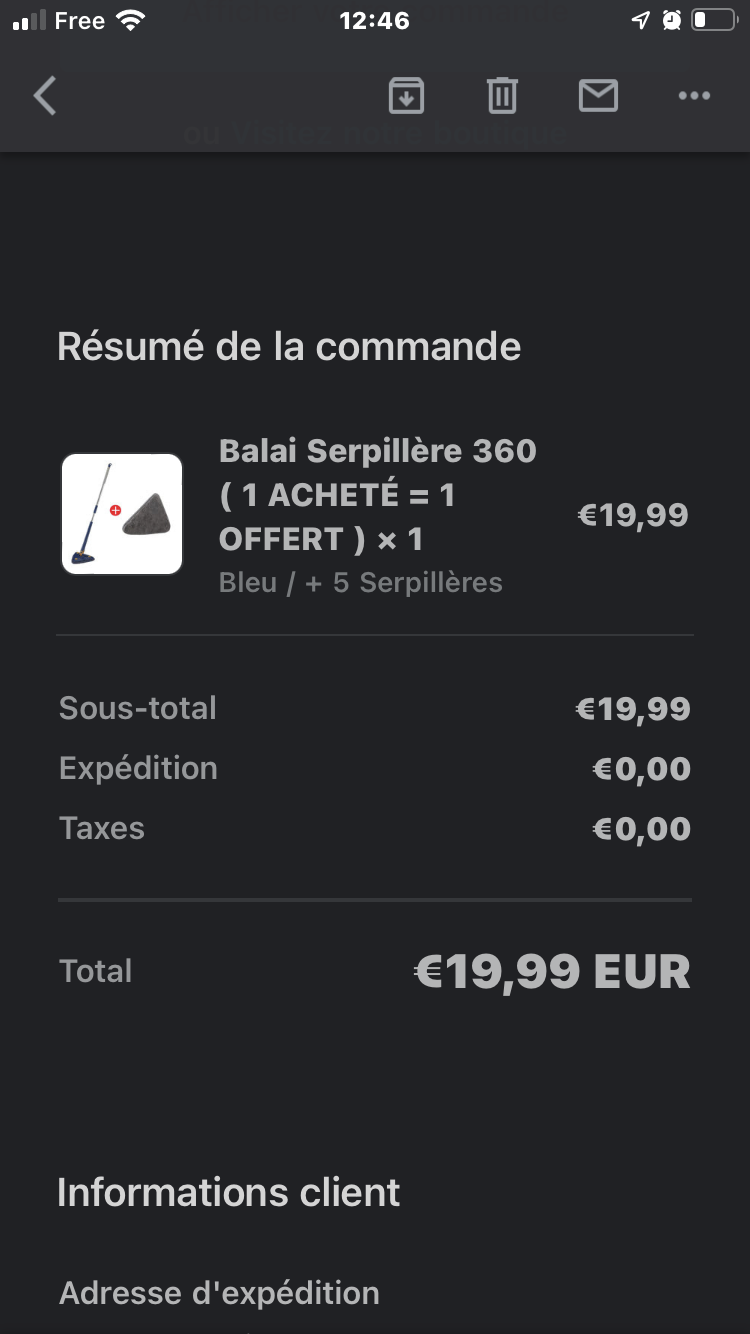Delete the email using the trash icon
The width and height of the screenshot is (750, 1334).
(x=502, y=96)
